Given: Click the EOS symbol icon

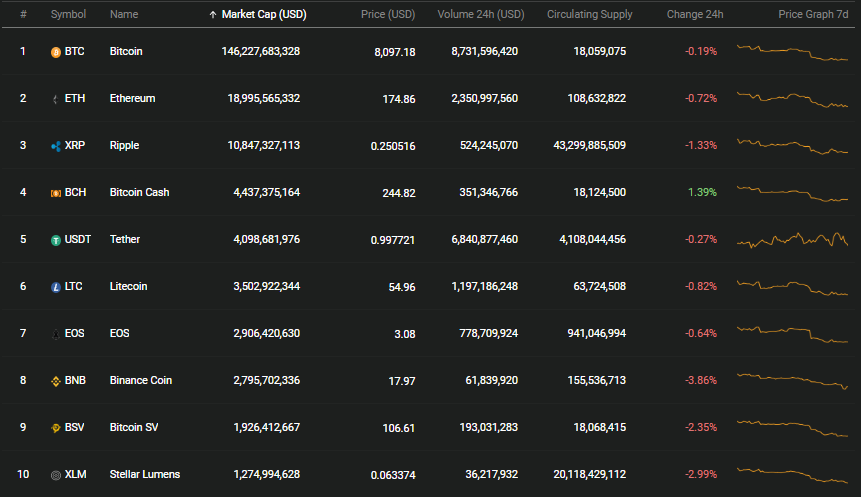Looking at the screenshot, I should (x=55, y=334).
